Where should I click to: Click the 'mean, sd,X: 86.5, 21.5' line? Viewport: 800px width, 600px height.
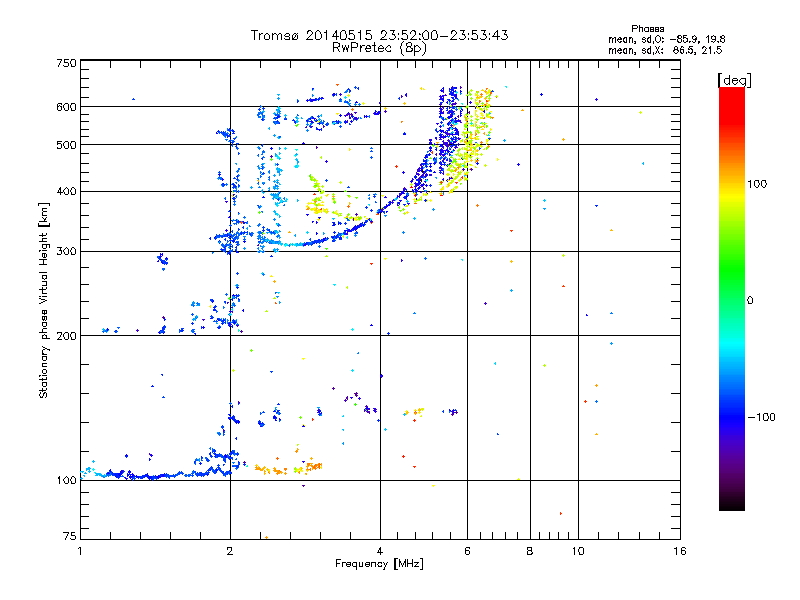(x=665, y=50)
